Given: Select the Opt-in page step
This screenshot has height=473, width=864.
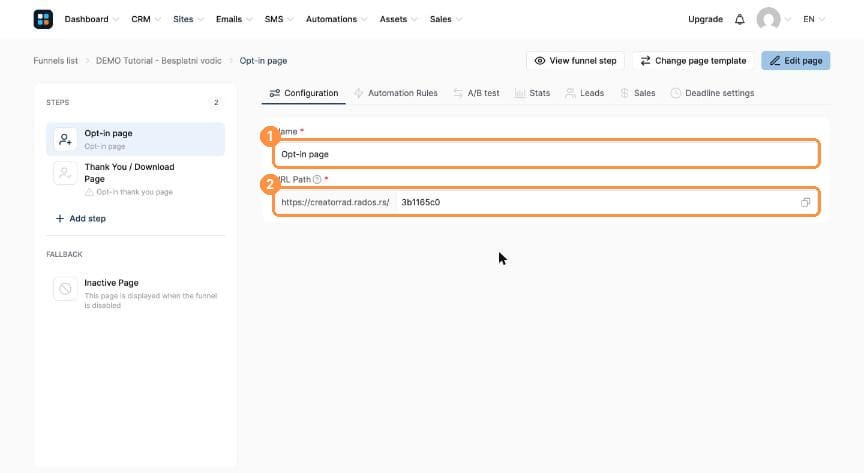Looking at the screenshot, I should 136,139.
